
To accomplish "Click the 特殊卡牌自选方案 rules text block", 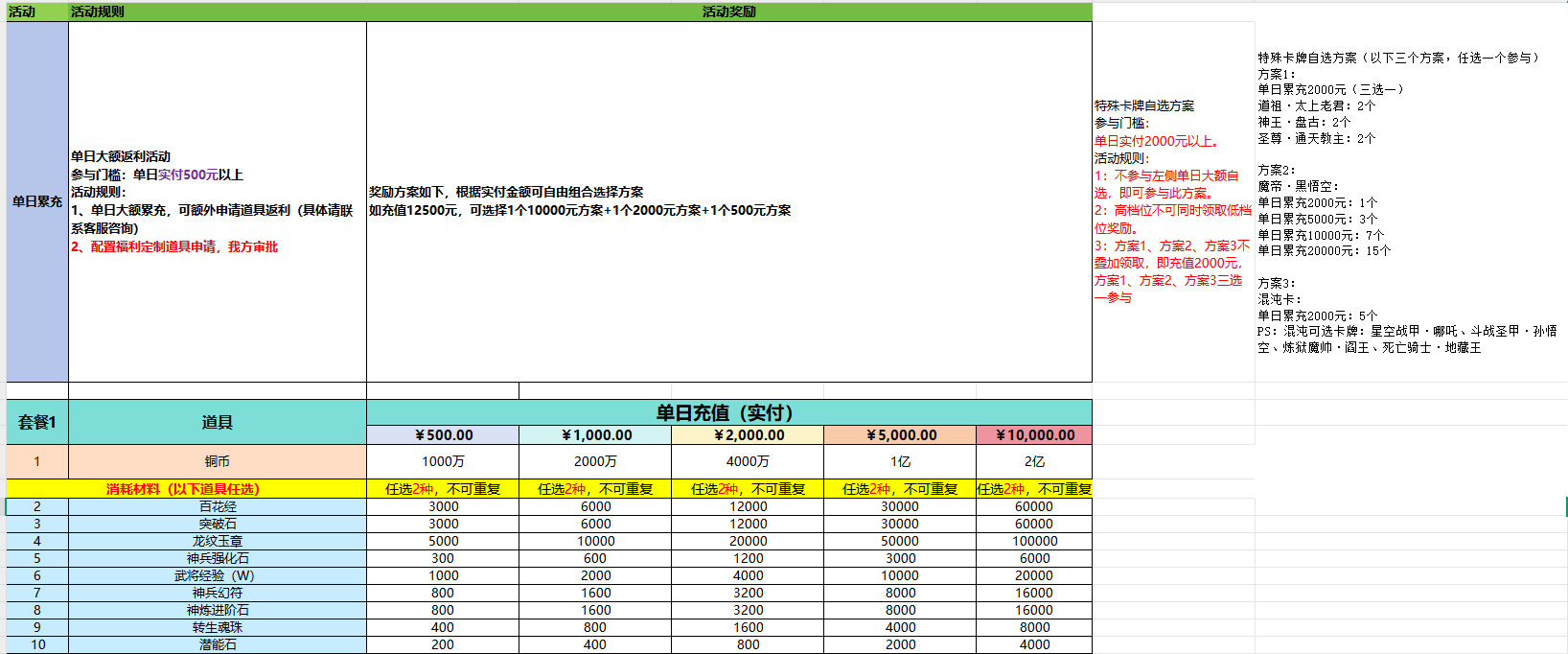I will [x=1172, y=201].
